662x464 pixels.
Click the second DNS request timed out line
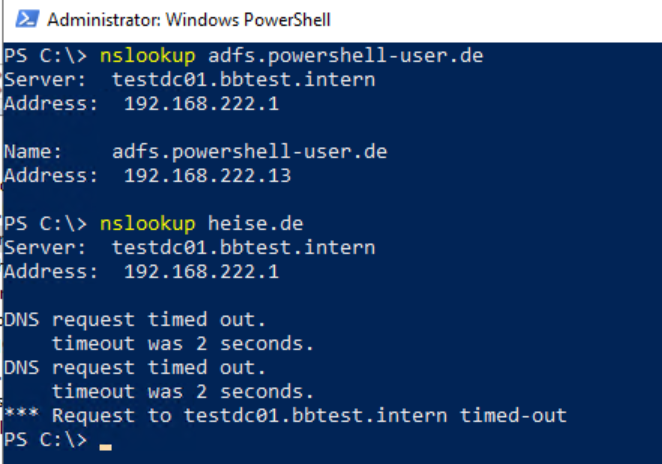coord(135,368)
